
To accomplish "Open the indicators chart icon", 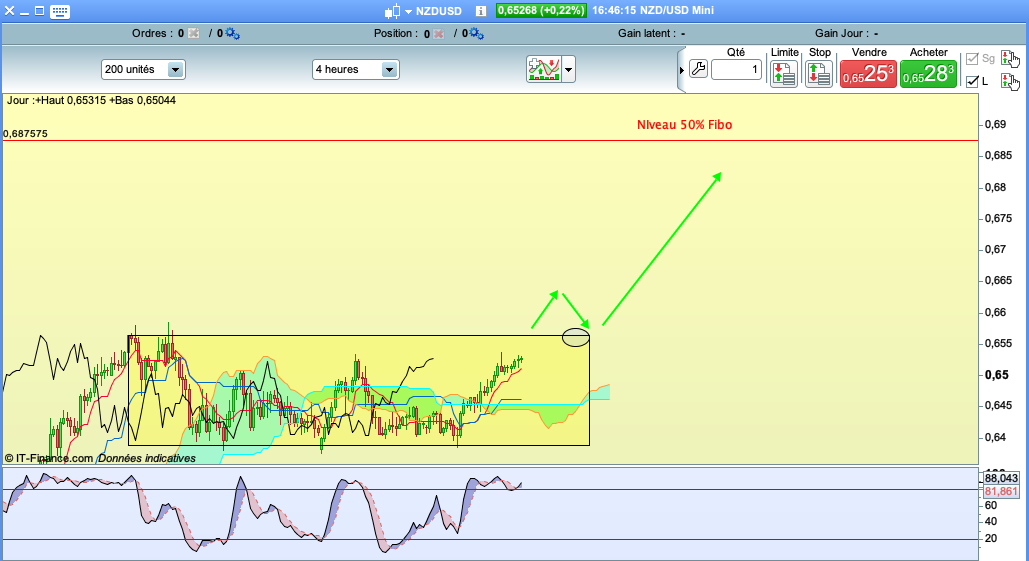I will (543, 69).
